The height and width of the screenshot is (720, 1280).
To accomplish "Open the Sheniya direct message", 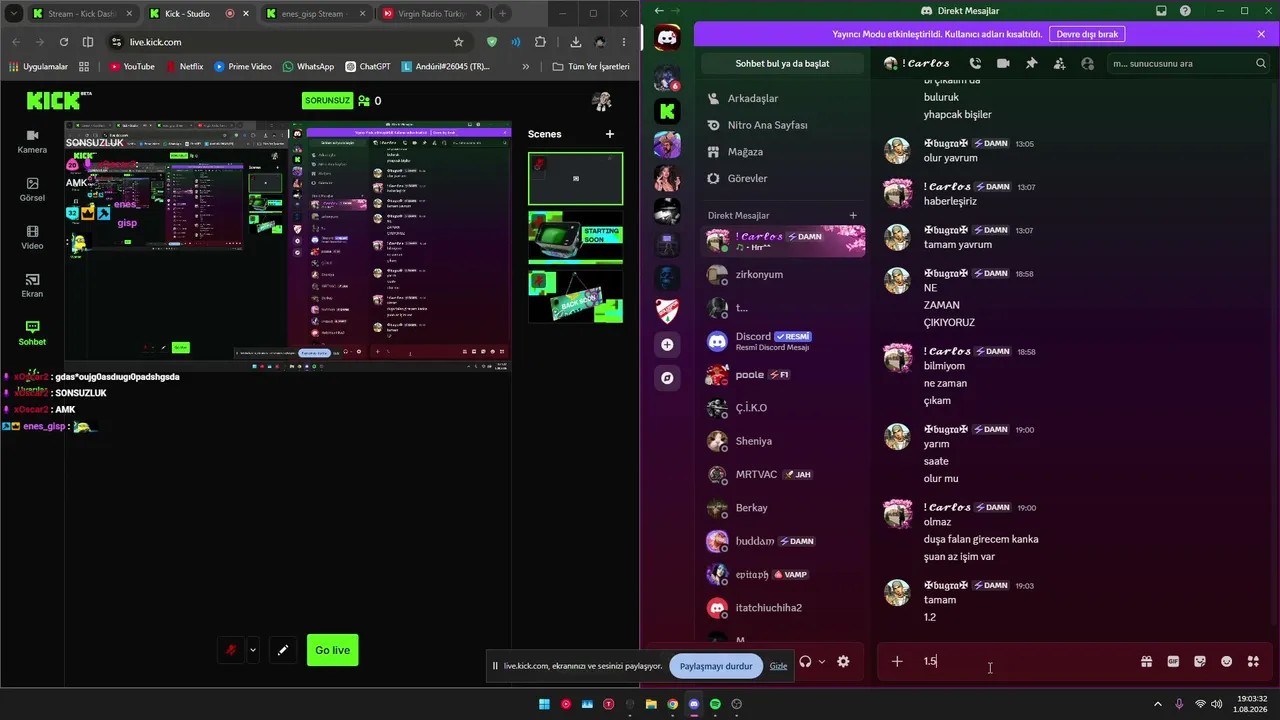I will (783, 441).
